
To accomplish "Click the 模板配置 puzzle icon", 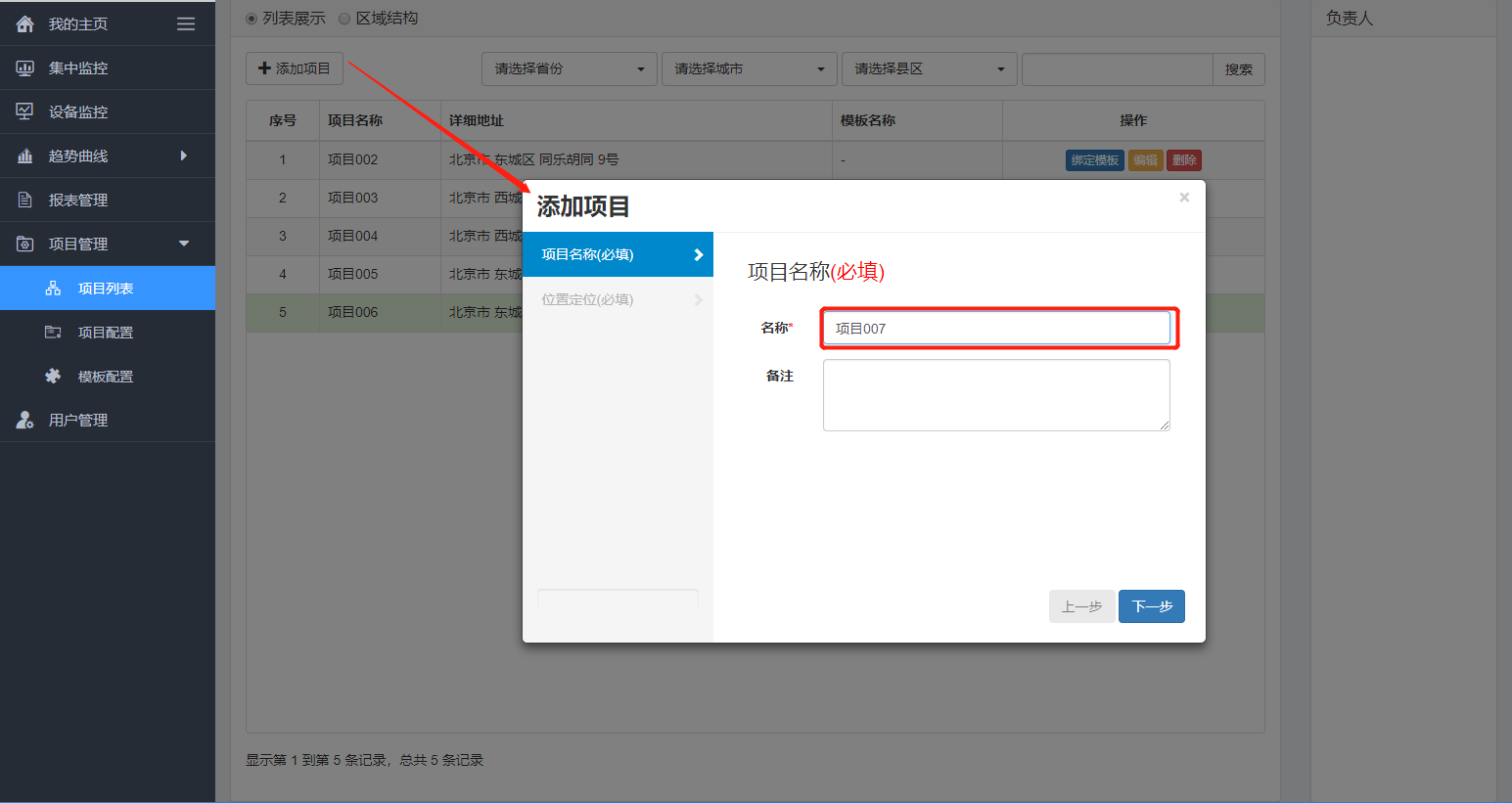I will point(53,376).
